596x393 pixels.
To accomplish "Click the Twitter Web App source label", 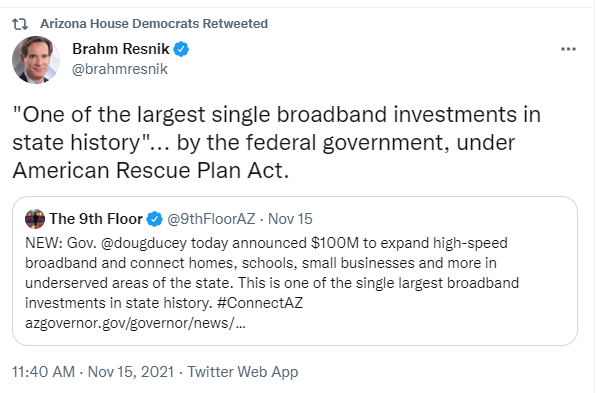I will click(243, 372).
